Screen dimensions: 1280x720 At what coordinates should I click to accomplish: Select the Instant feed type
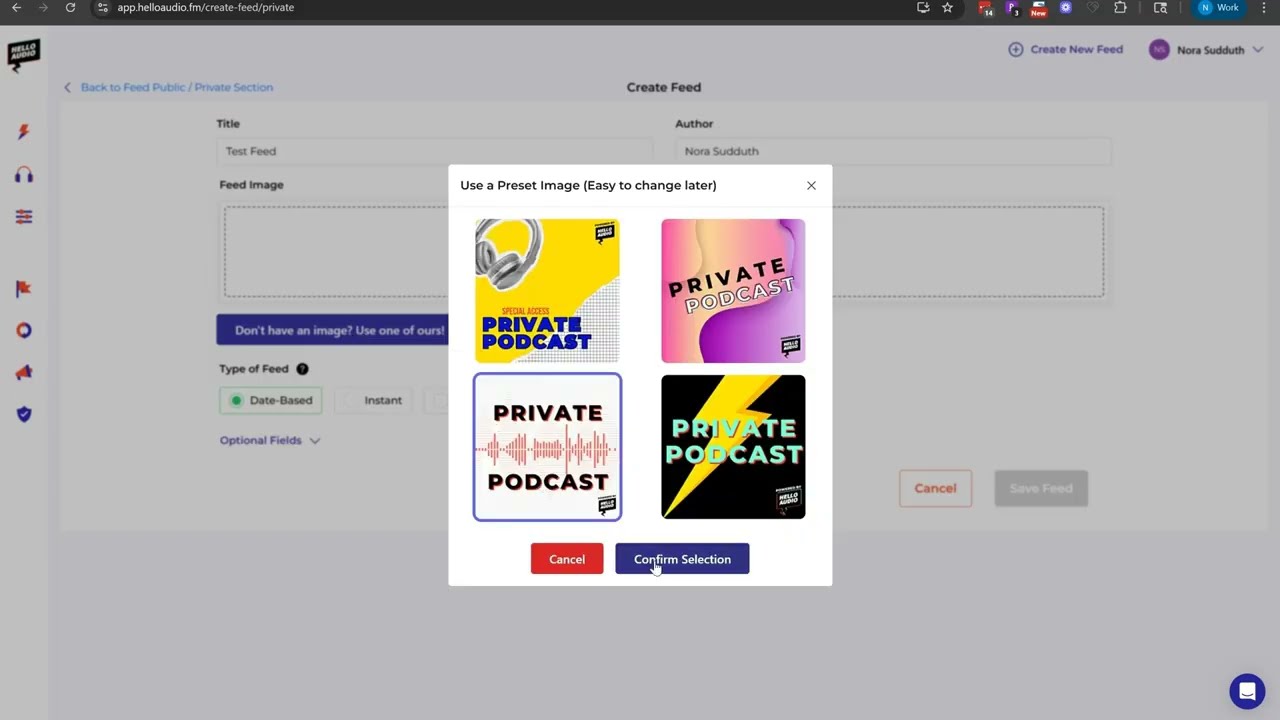tap(373, 400)
